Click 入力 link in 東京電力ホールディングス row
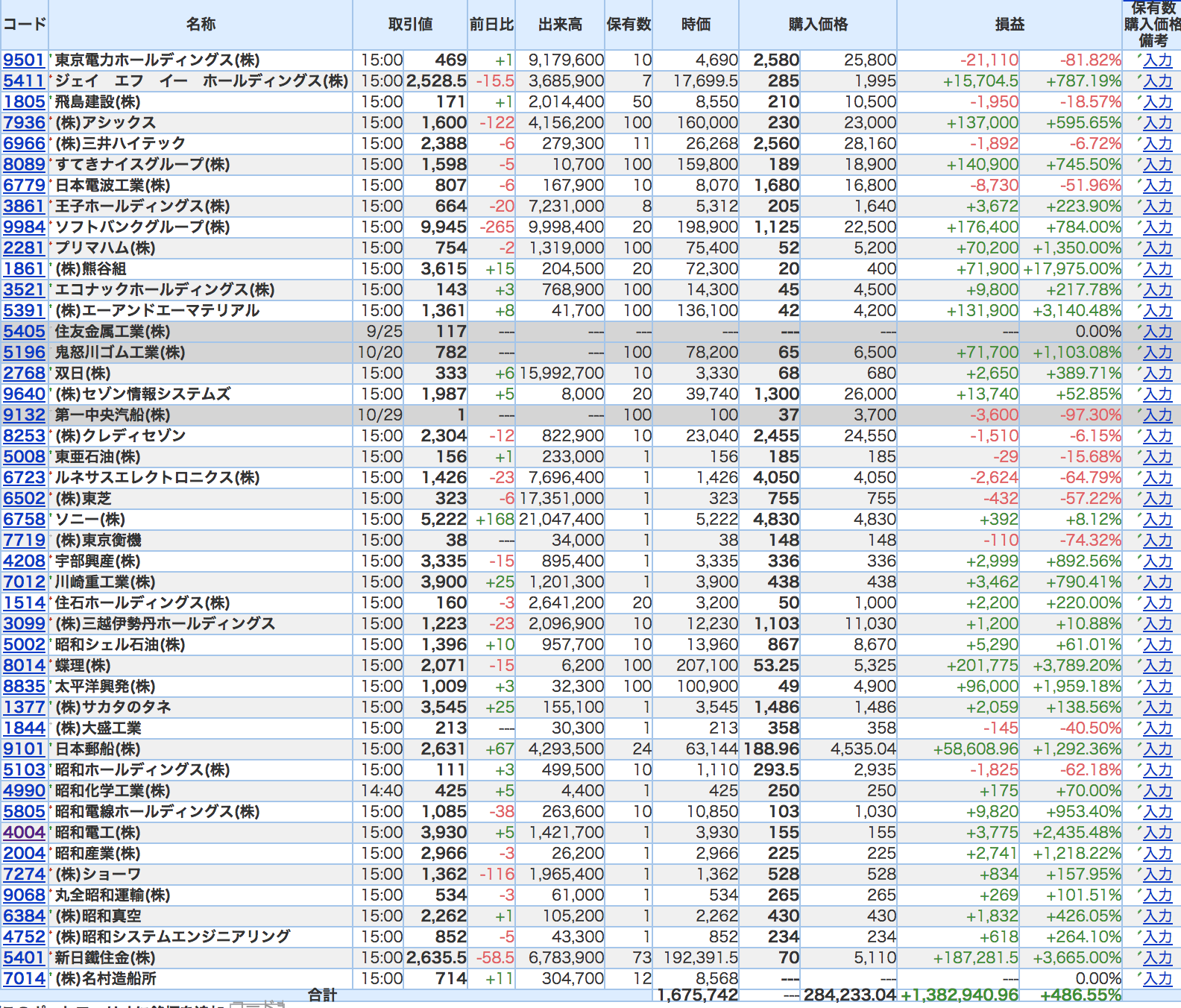Image resolution: width=1181 pixels, height=1008 pixels. (x=1158, y=60)
